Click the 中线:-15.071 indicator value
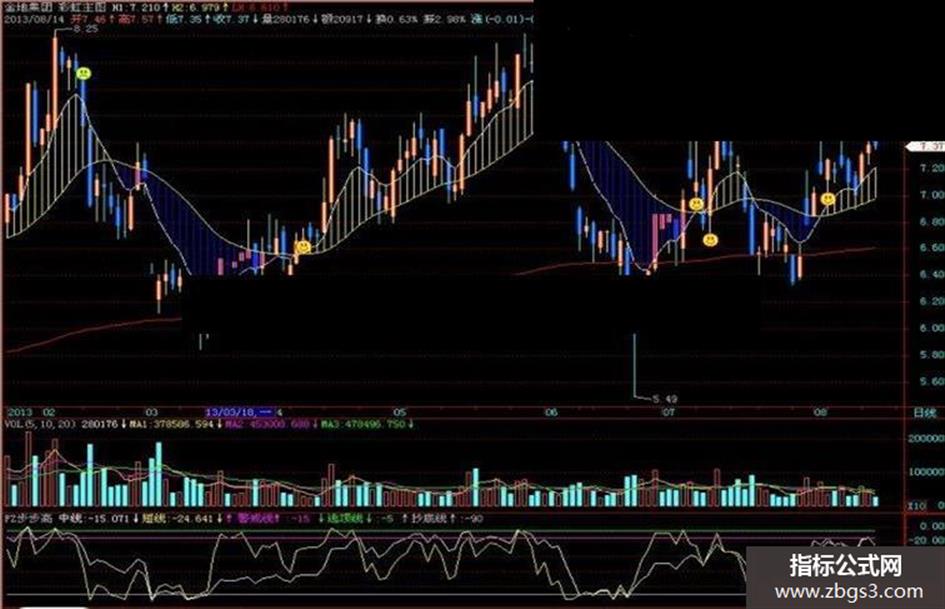 tap(93, 519)
